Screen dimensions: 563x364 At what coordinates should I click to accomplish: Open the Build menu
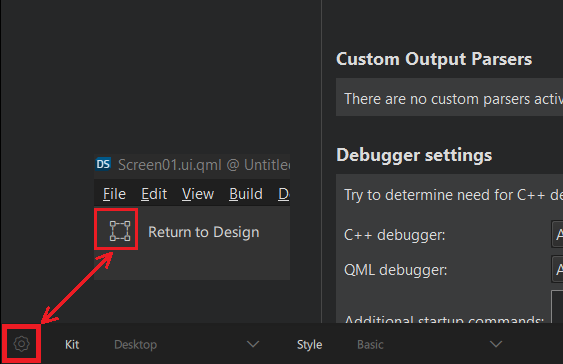pyautogui.click(x=246, y=194)
